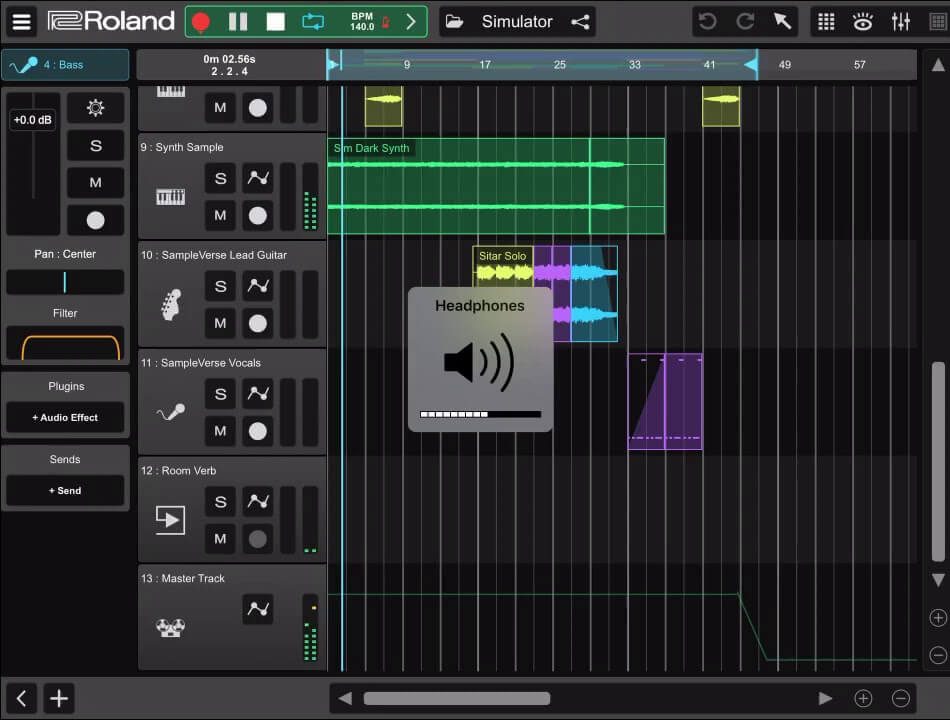Add a new Audio Effect plugin

(65, 417)
